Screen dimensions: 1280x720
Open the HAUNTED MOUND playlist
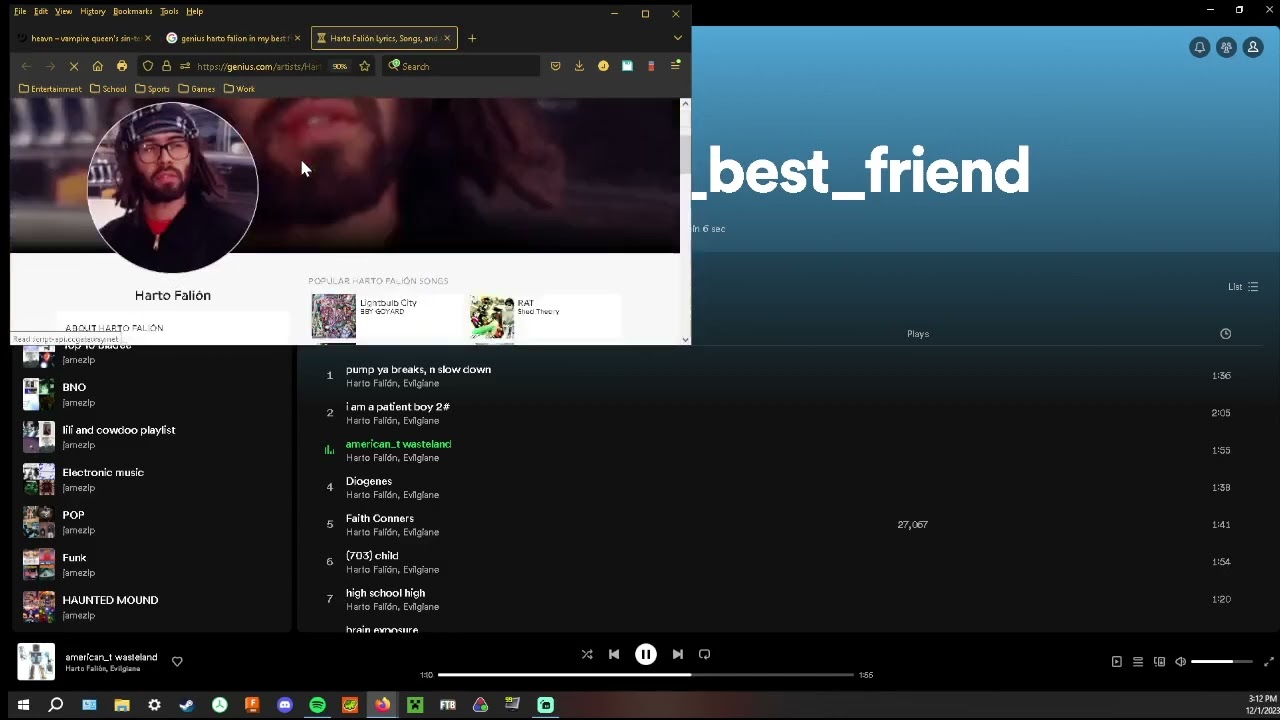click(x=150, y=606)
